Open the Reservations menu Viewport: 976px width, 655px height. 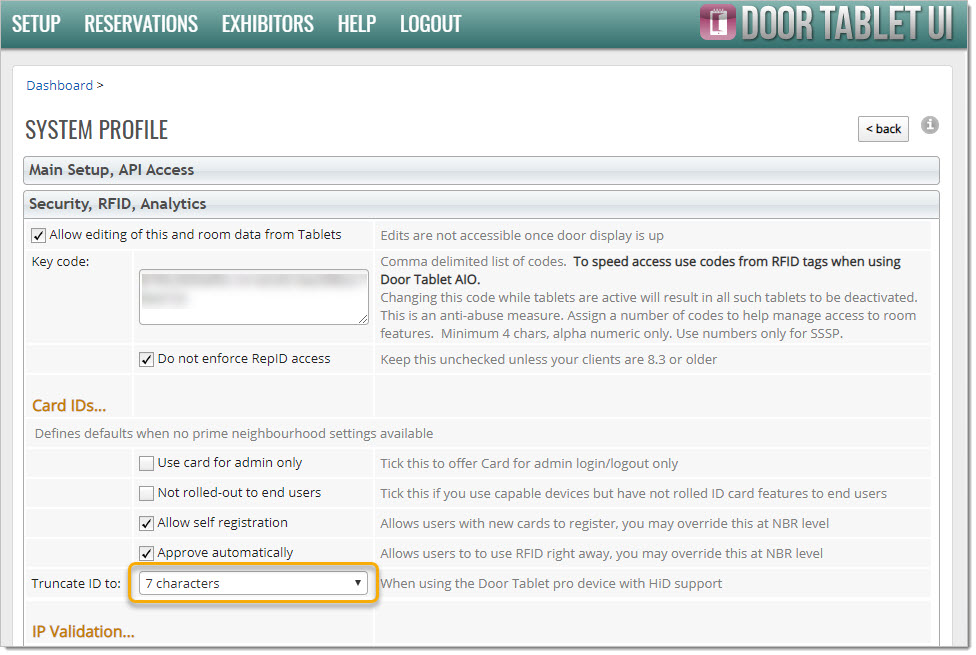coord(141,24)
